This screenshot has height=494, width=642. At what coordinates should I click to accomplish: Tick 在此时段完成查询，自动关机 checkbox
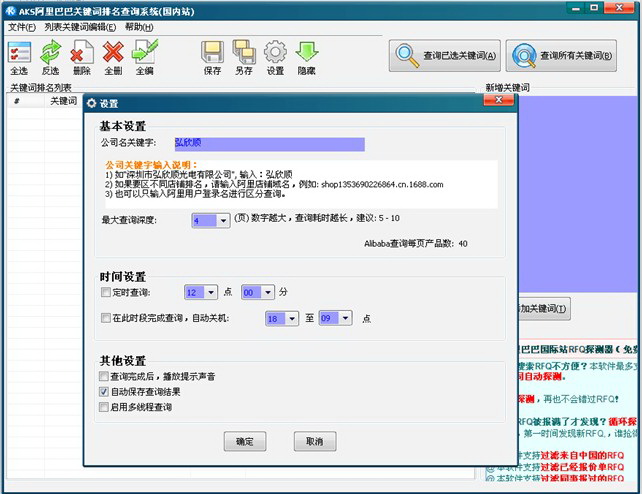point(106,318)
